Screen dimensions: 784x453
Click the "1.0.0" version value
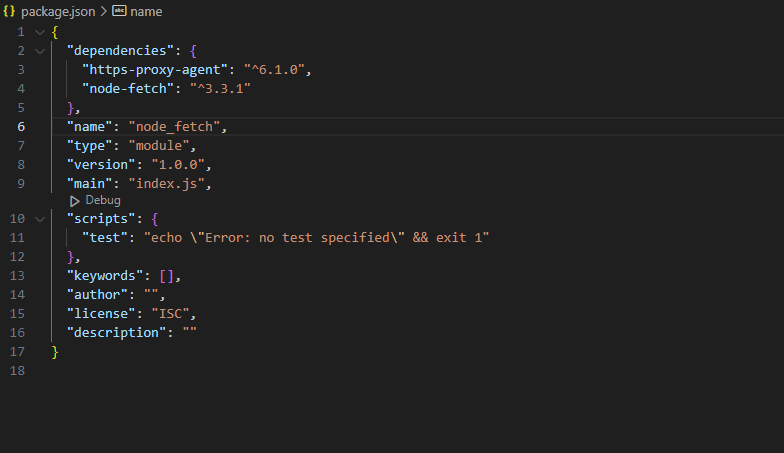tap(178, 164)
